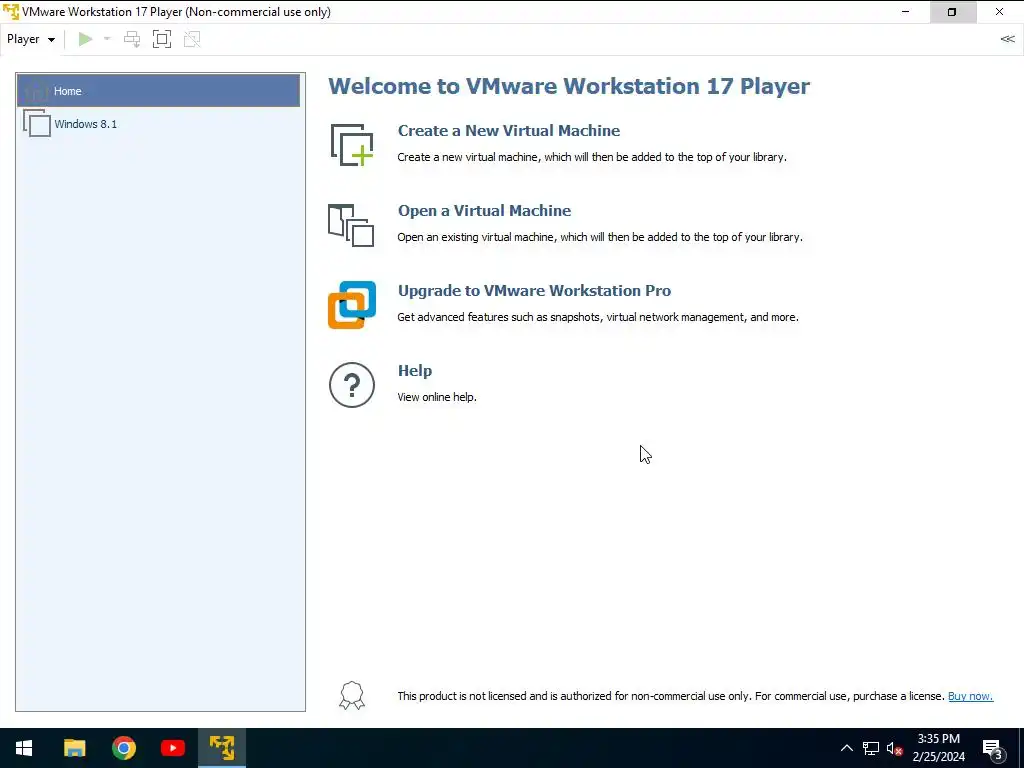1024x768 pixels.
Task: Click the Unity mode toolbar icon
Action: pyautogui.click(x=192, y=39)
